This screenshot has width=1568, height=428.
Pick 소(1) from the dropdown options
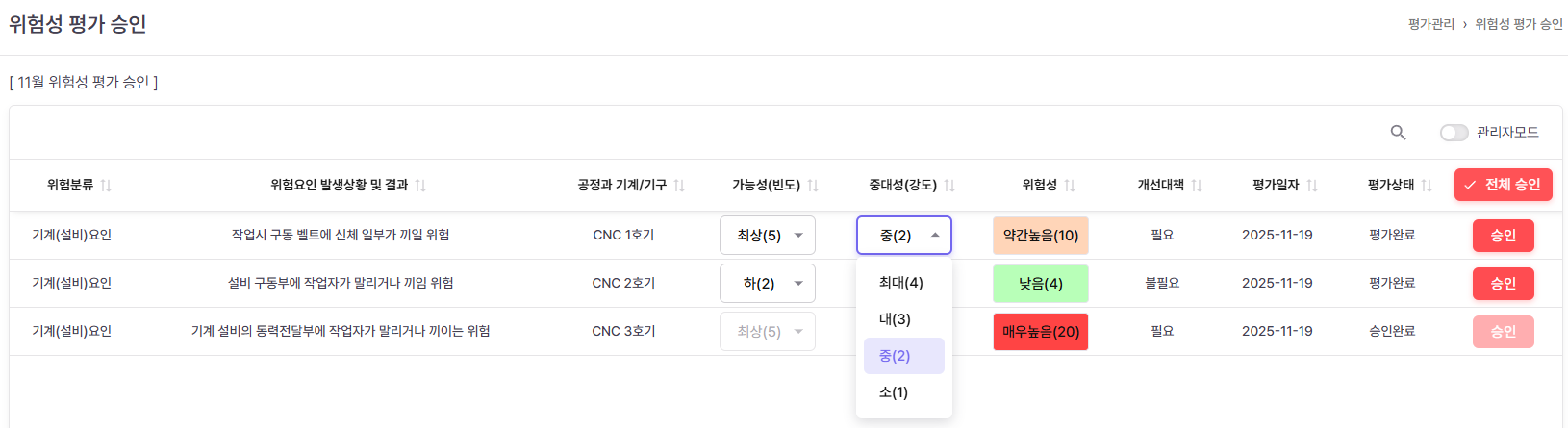tap(894, 392)
